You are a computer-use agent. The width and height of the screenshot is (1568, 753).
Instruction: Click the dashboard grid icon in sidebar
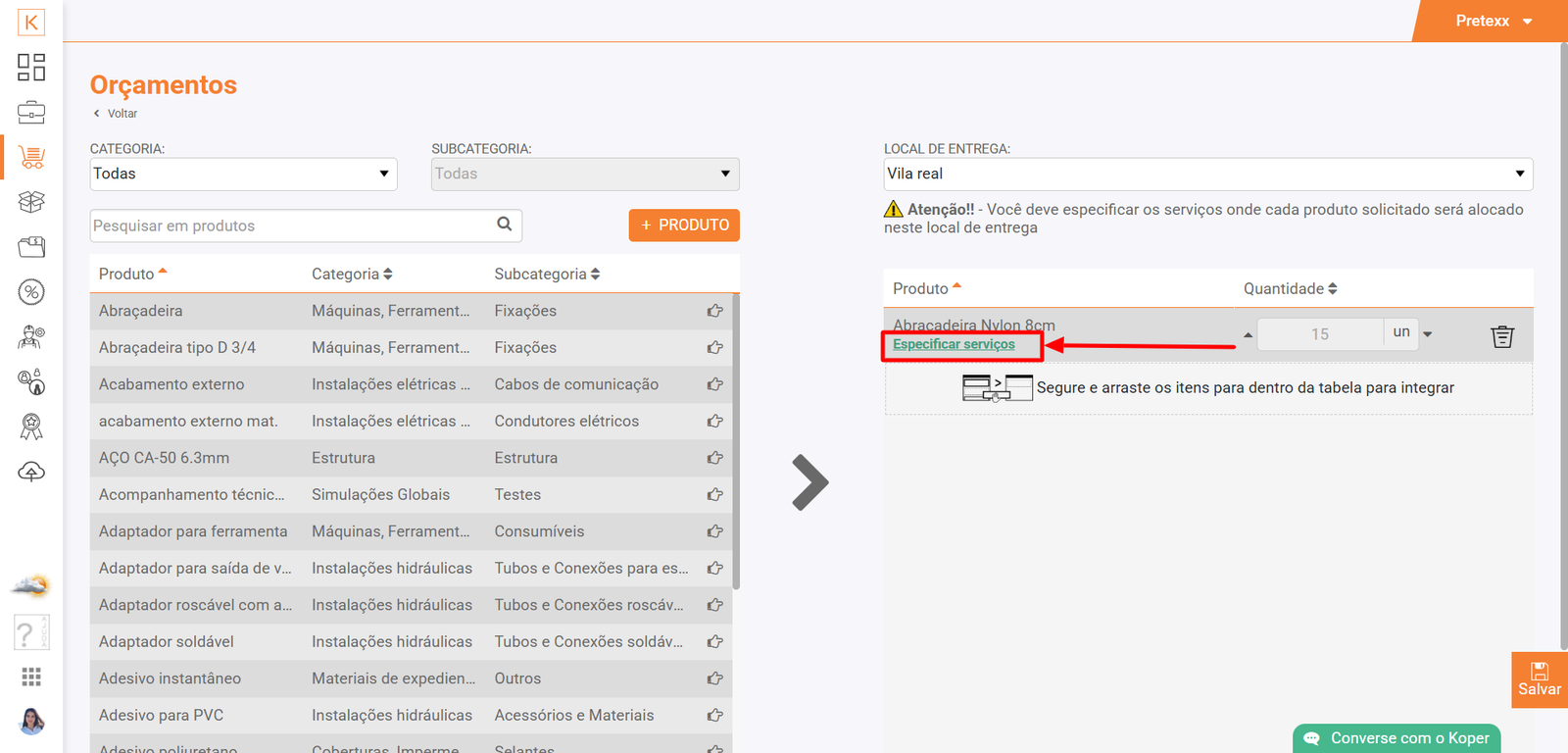click(31, 67)
